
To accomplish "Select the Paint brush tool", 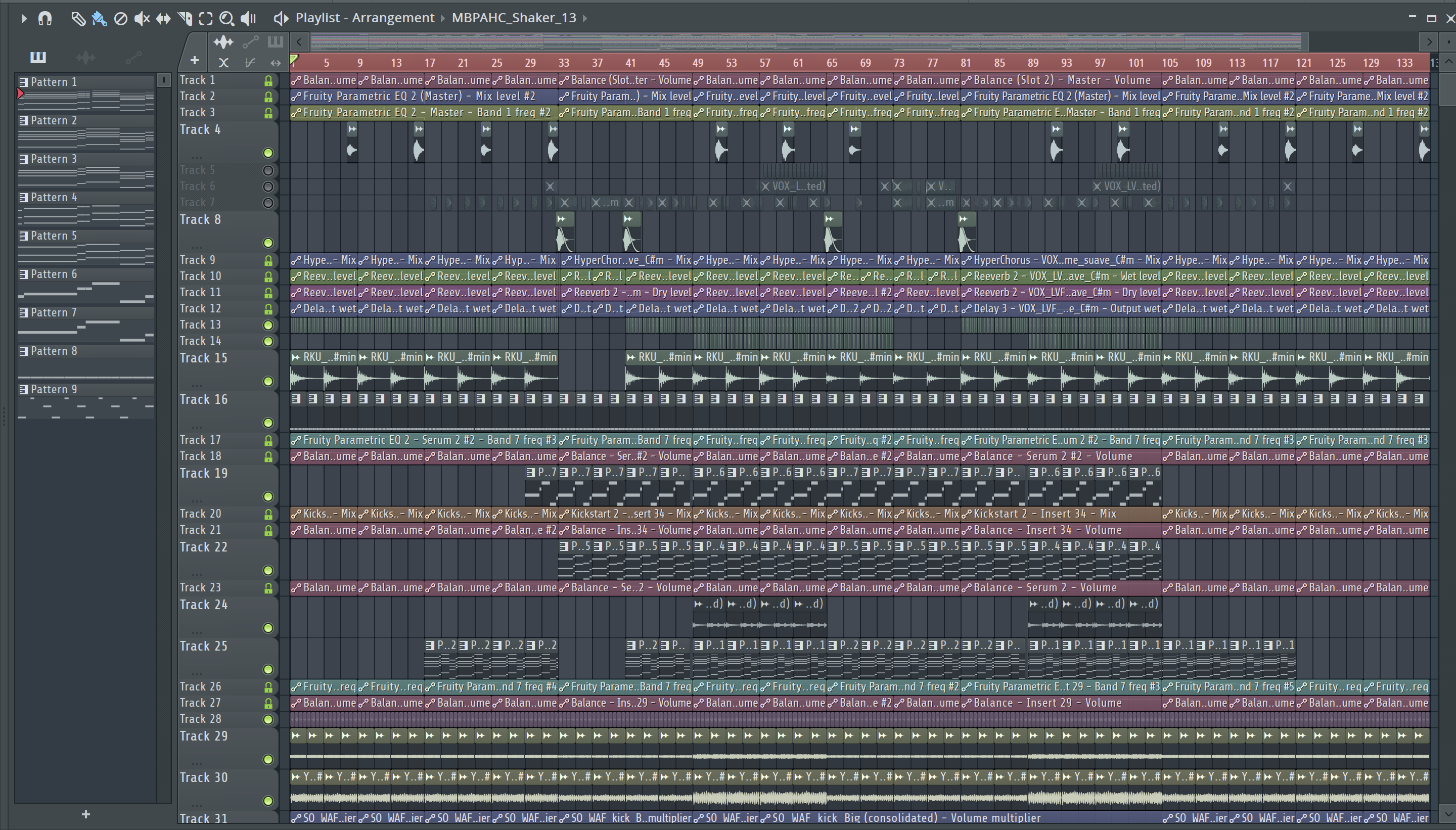I will click(99, 18).
